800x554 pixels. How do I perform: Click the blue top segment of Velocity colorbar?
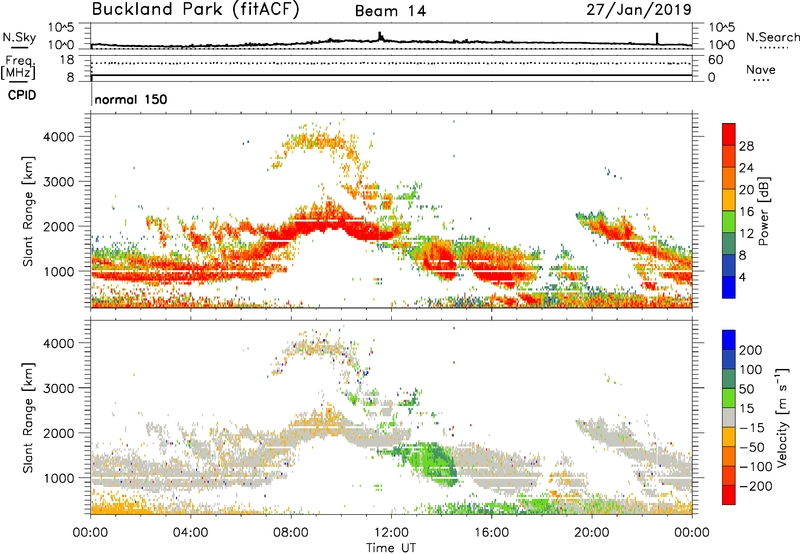click(729, 340)
